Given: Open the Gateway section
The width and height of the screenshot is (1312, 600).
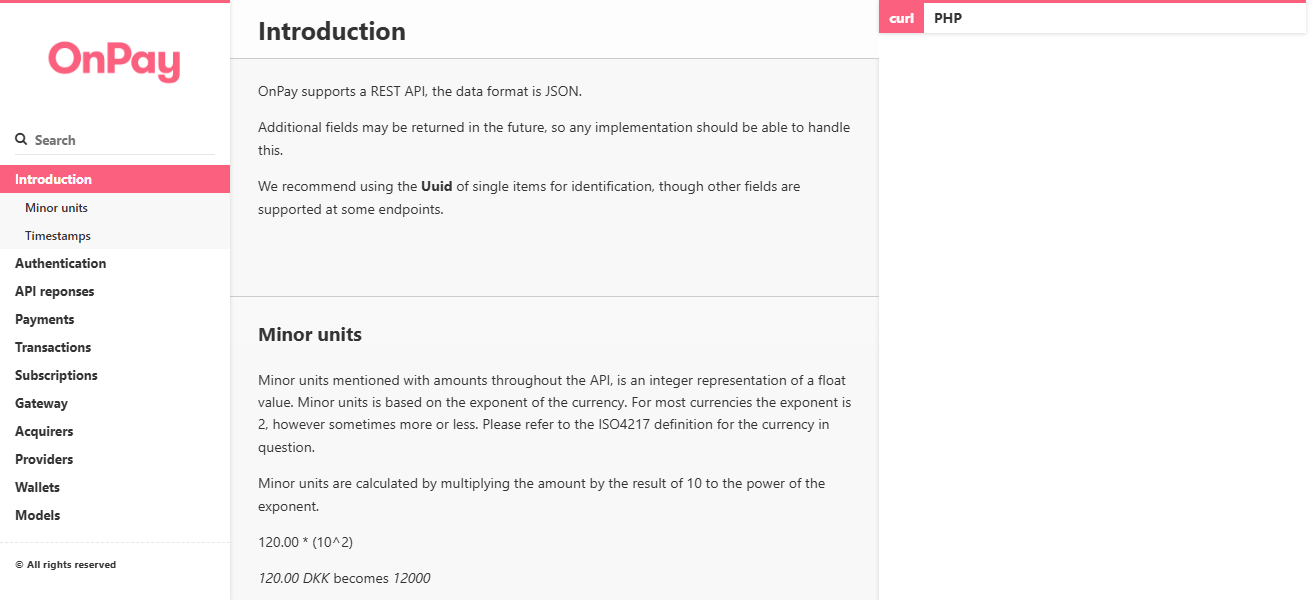Looking at the screenshot, I should coord(41,403).
